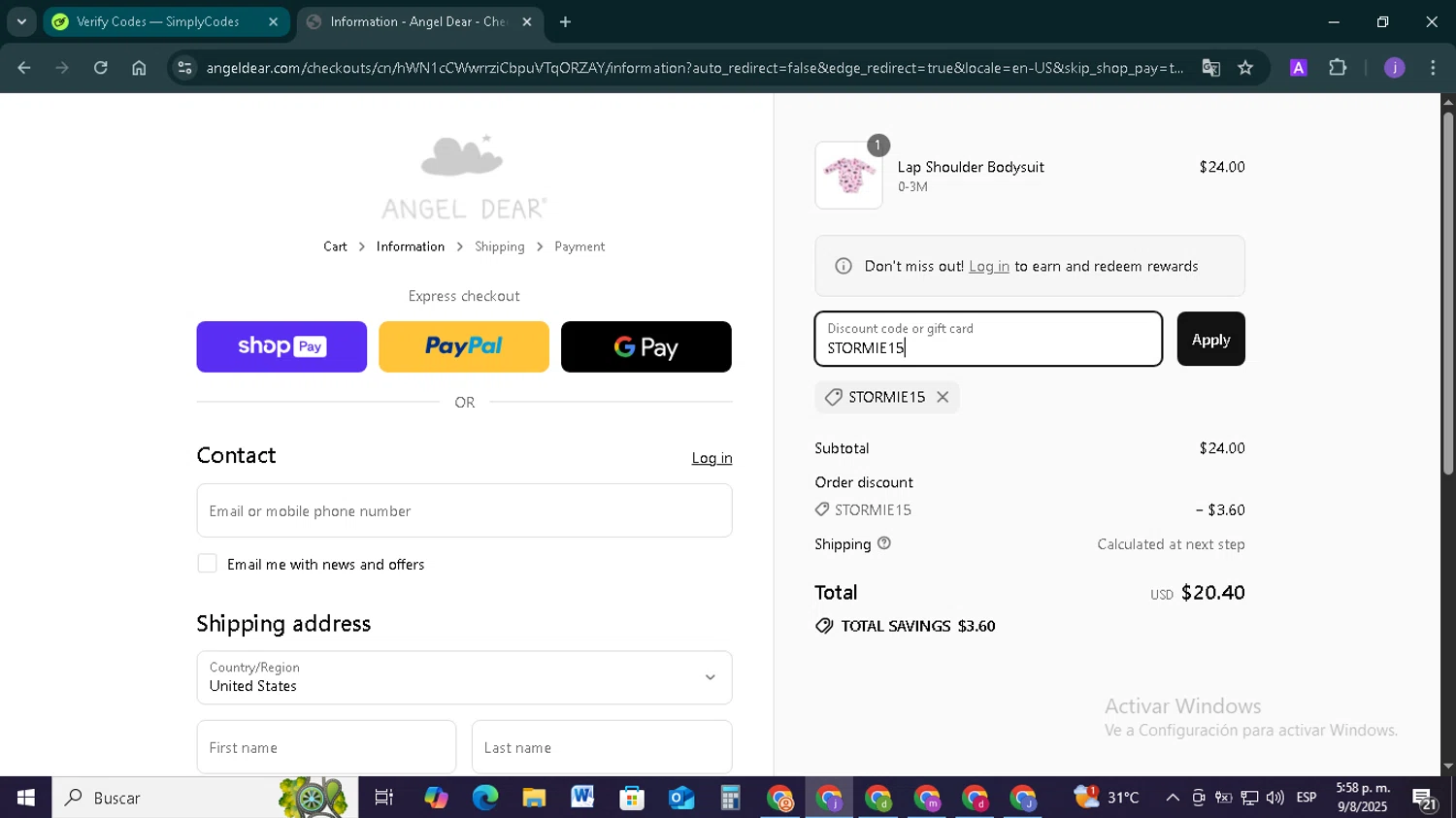Image resolution: width=1456 pixels, height=818 pixels.
Task: Open the network tray icon
Action: [1249, 798]
